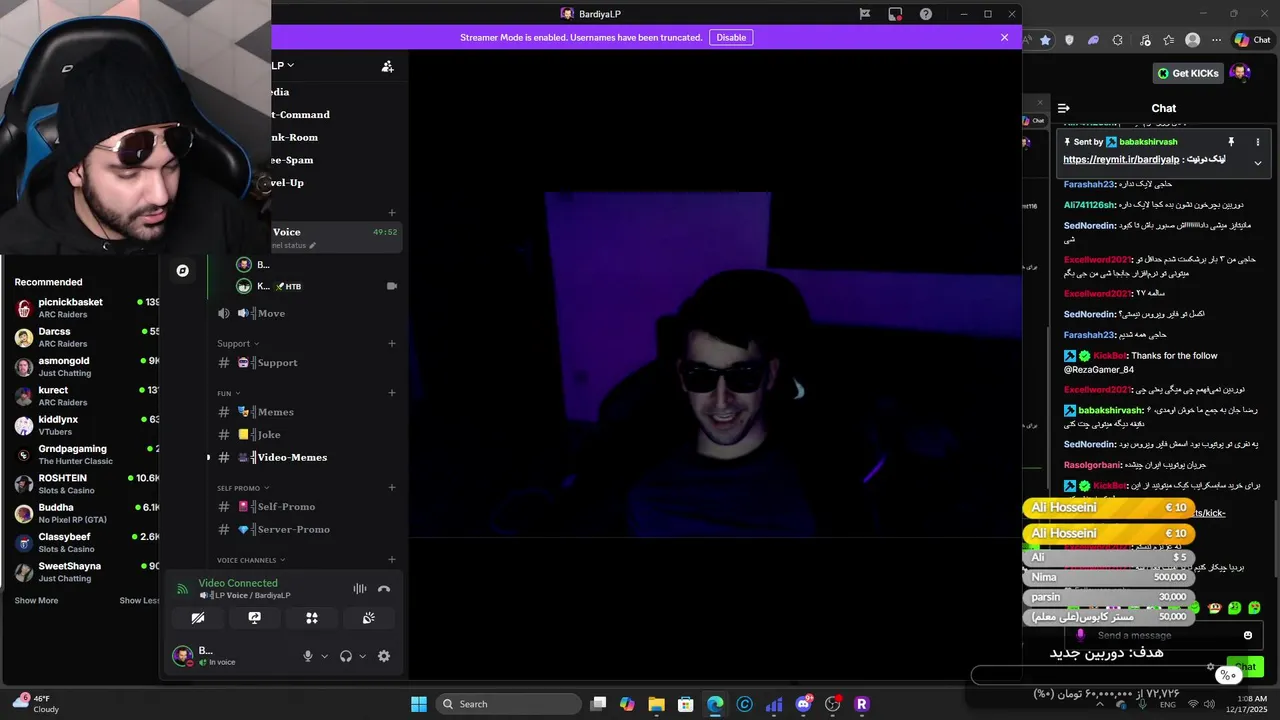Open the noise suppression waveform icon
Viewport: 1280px width, 720px height.
click(359, 589)
